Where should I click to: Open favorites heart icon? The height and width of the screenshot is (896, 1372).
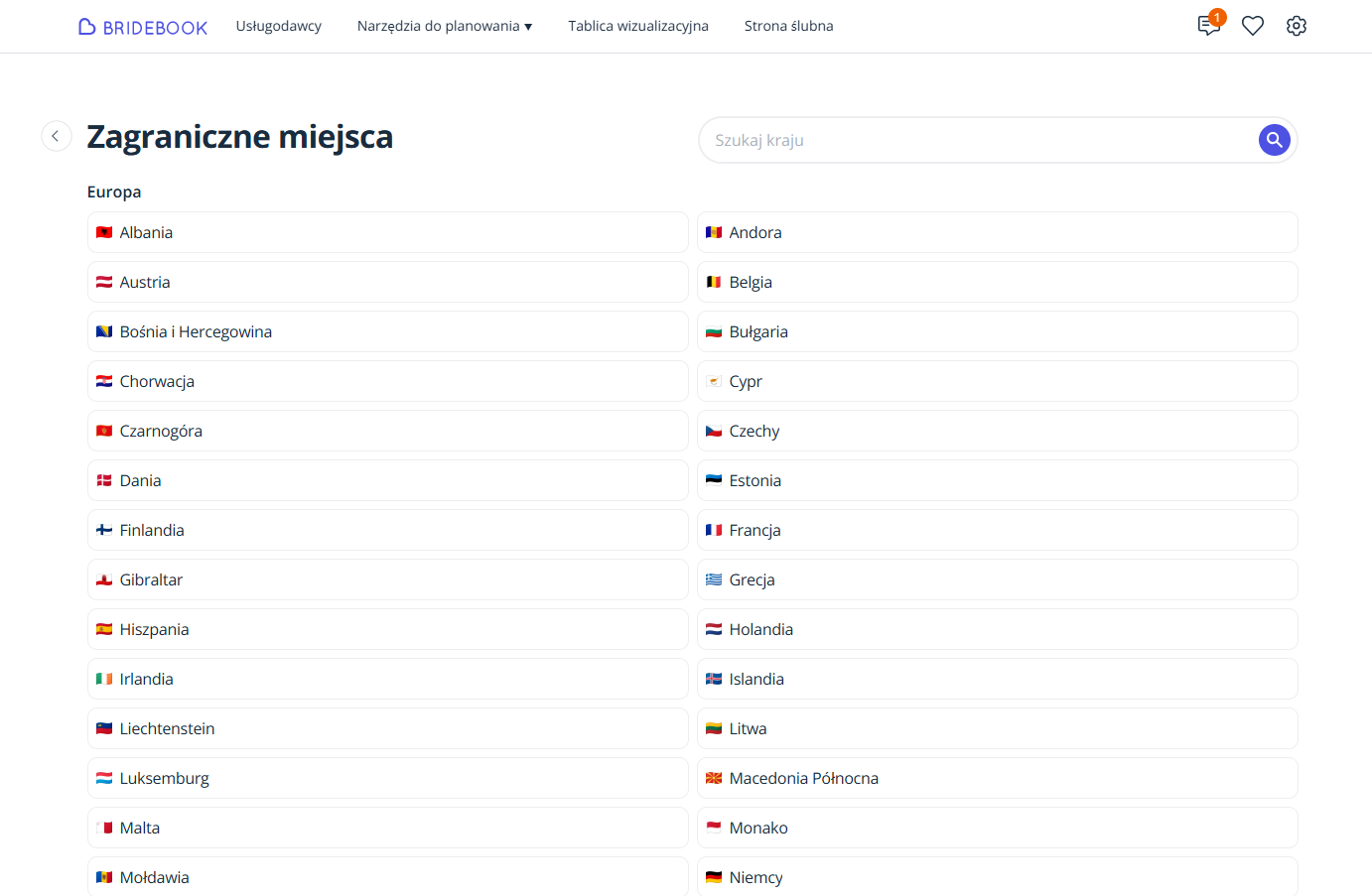[1253, 26]
